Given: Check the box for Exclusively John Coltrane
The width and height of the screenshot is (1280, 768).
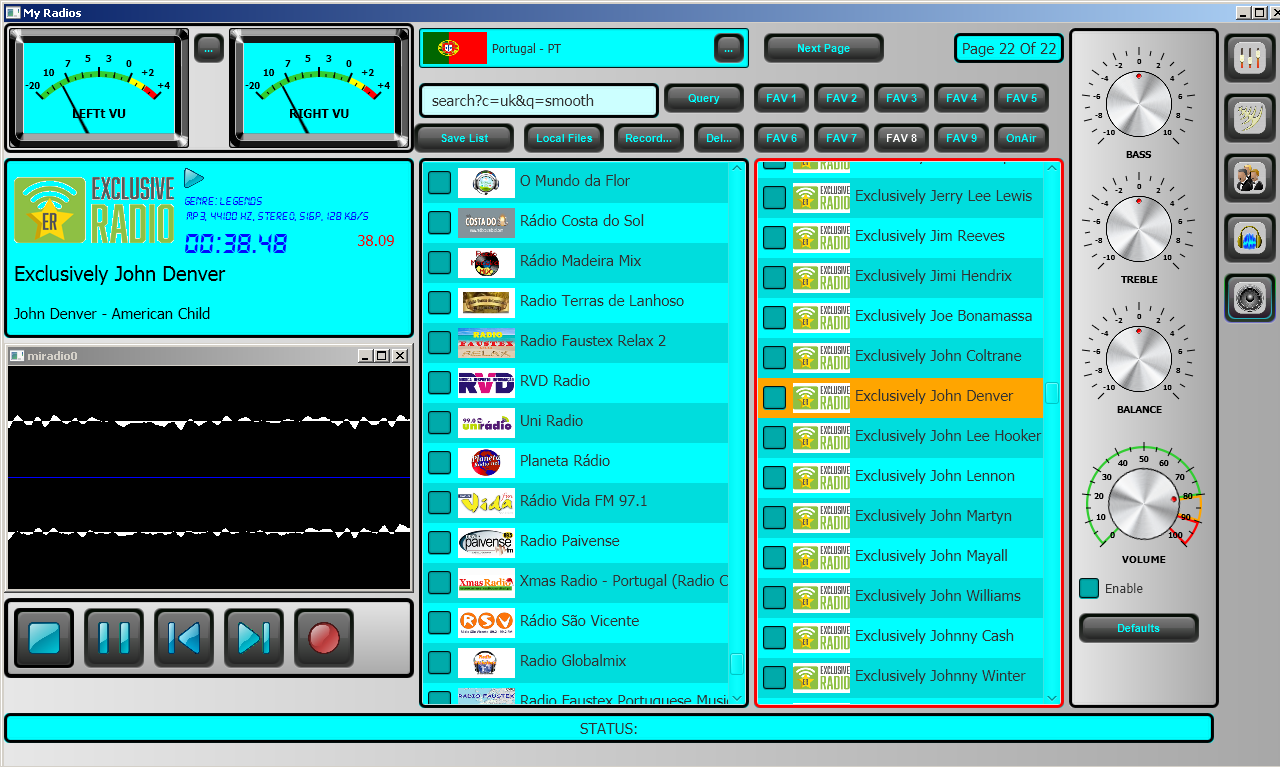Looking at the screenshot, I should pos(774,357).
